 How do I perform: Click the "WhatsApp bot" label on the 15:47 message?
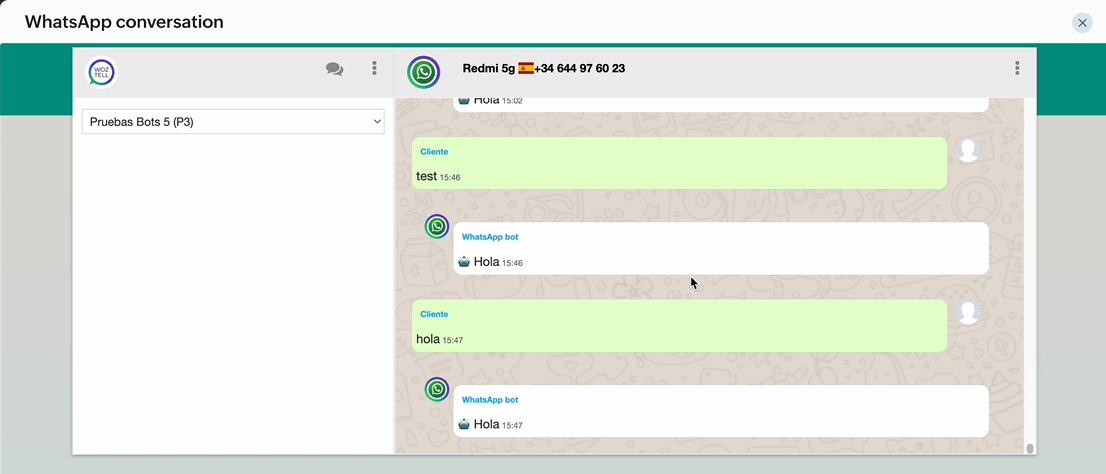tap(490, 400)
